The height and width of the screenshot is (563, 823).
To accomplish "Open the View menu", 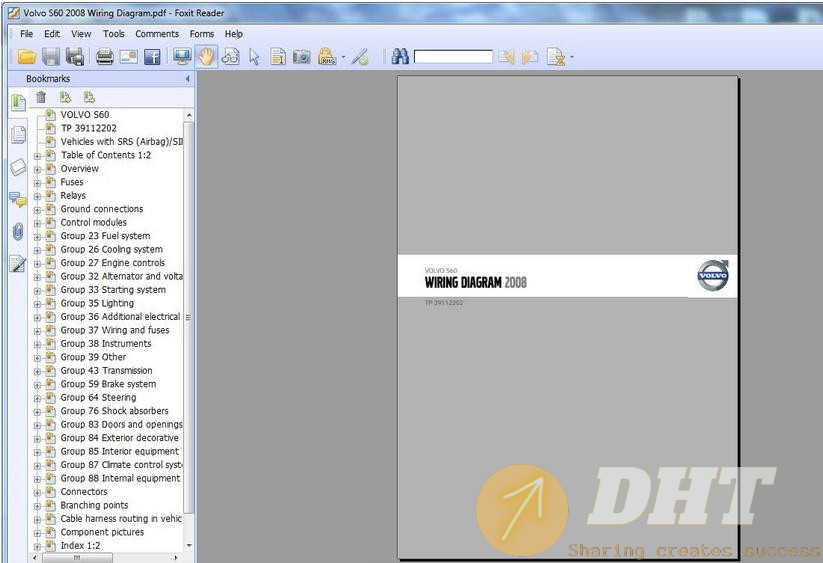I will [81, 34].
